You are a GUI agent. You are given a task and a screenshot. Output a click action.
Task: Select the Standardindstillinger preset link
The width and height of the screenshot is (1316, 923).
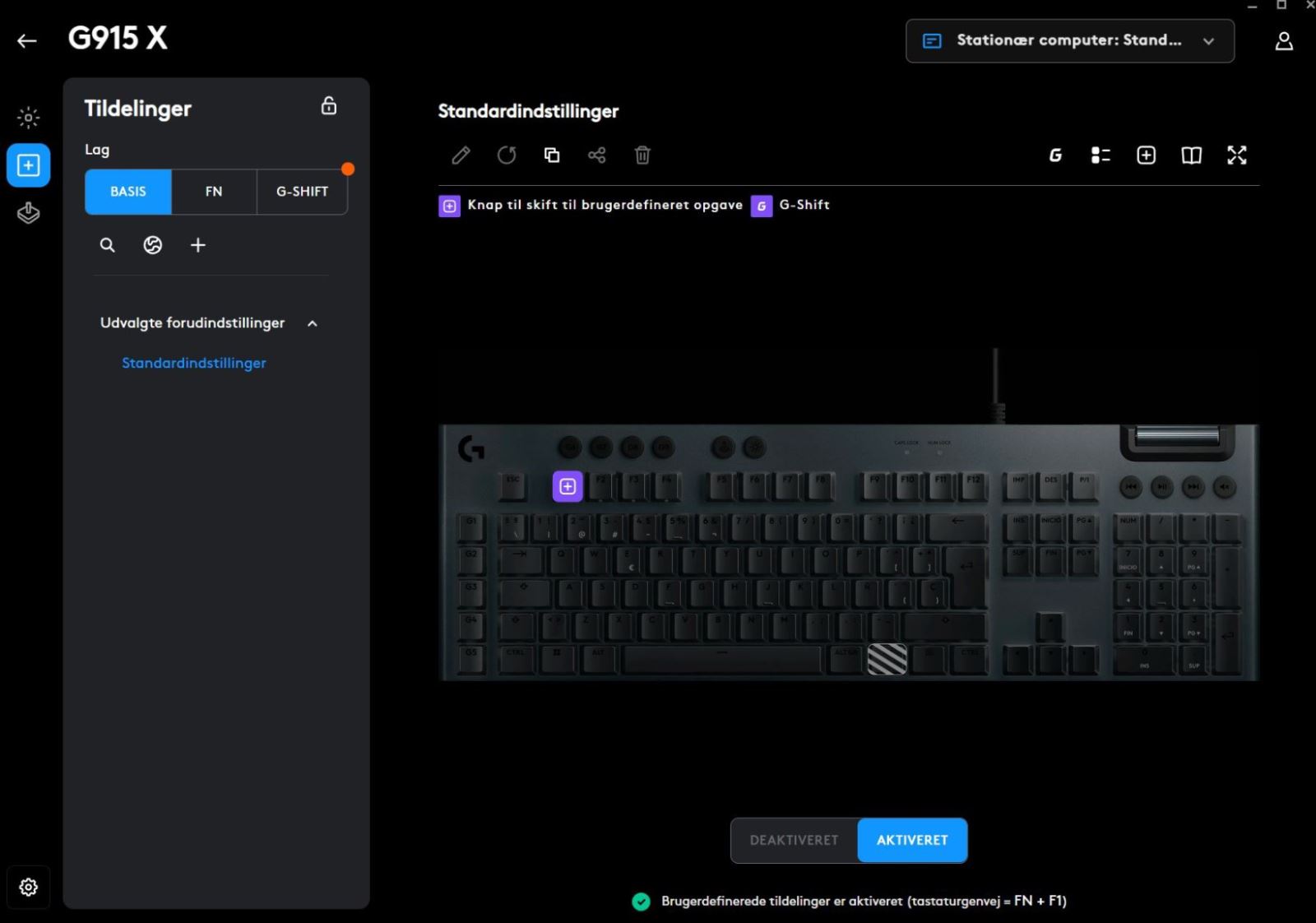pos(194,363)
